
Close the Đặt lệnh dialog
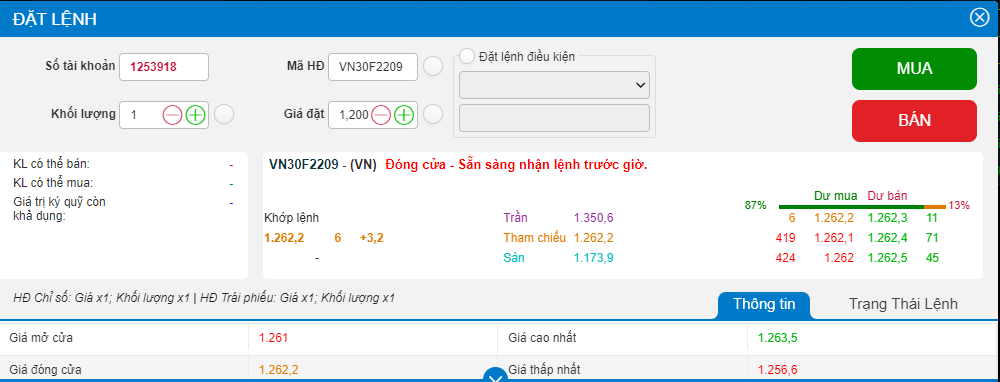978,18
